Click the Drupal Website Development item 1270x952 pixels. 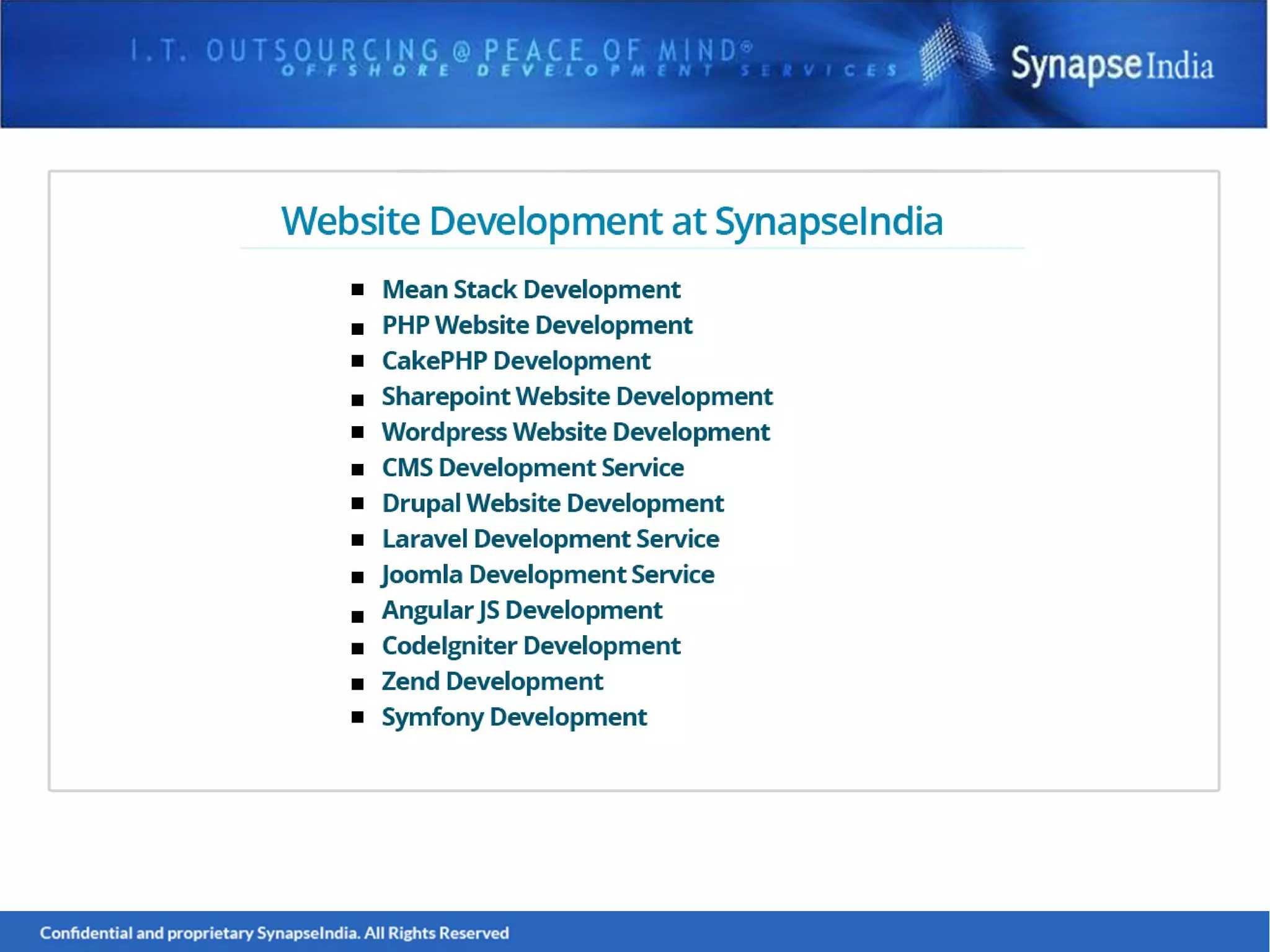coord(552,504)
